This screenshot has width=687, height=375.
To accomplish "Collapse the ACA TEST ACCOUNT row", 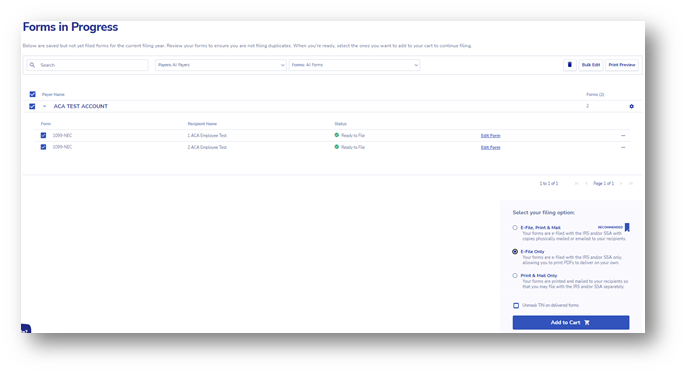I will coord(44,106).
